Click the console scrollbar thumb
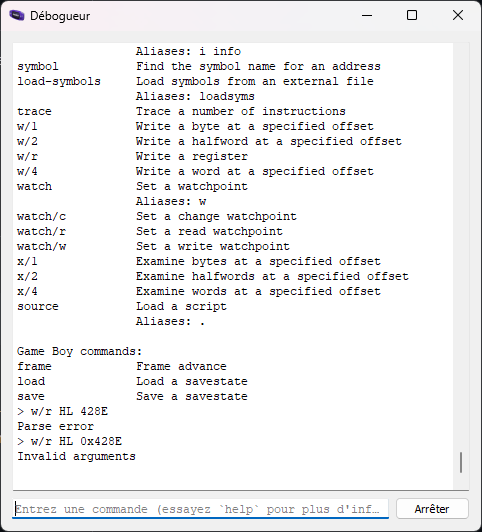The height and width of the screenshot is (532, 482). [x=461, y=462]
